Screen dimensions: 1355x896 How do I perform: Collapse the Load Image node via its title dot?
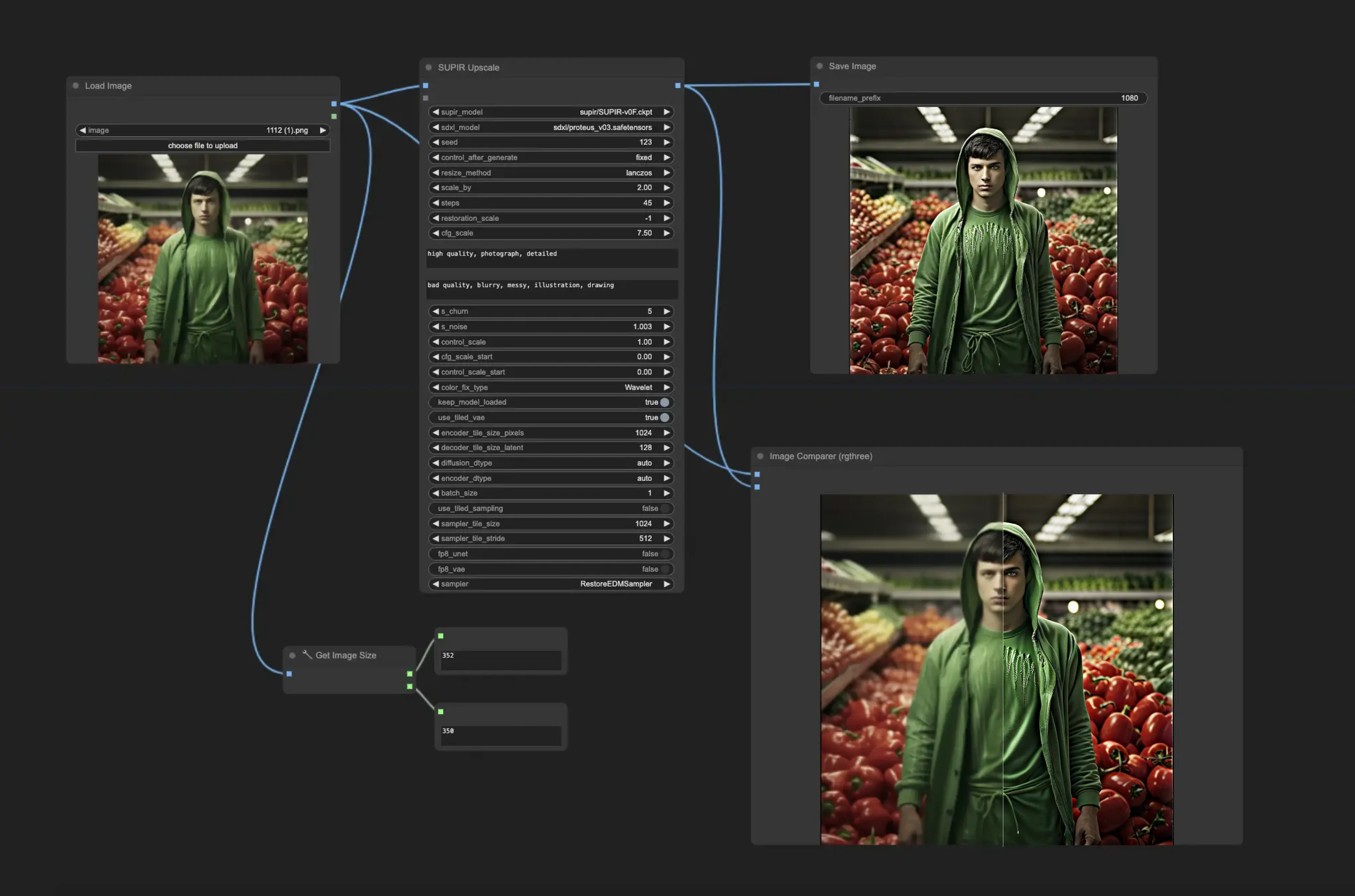click(75, 86)
